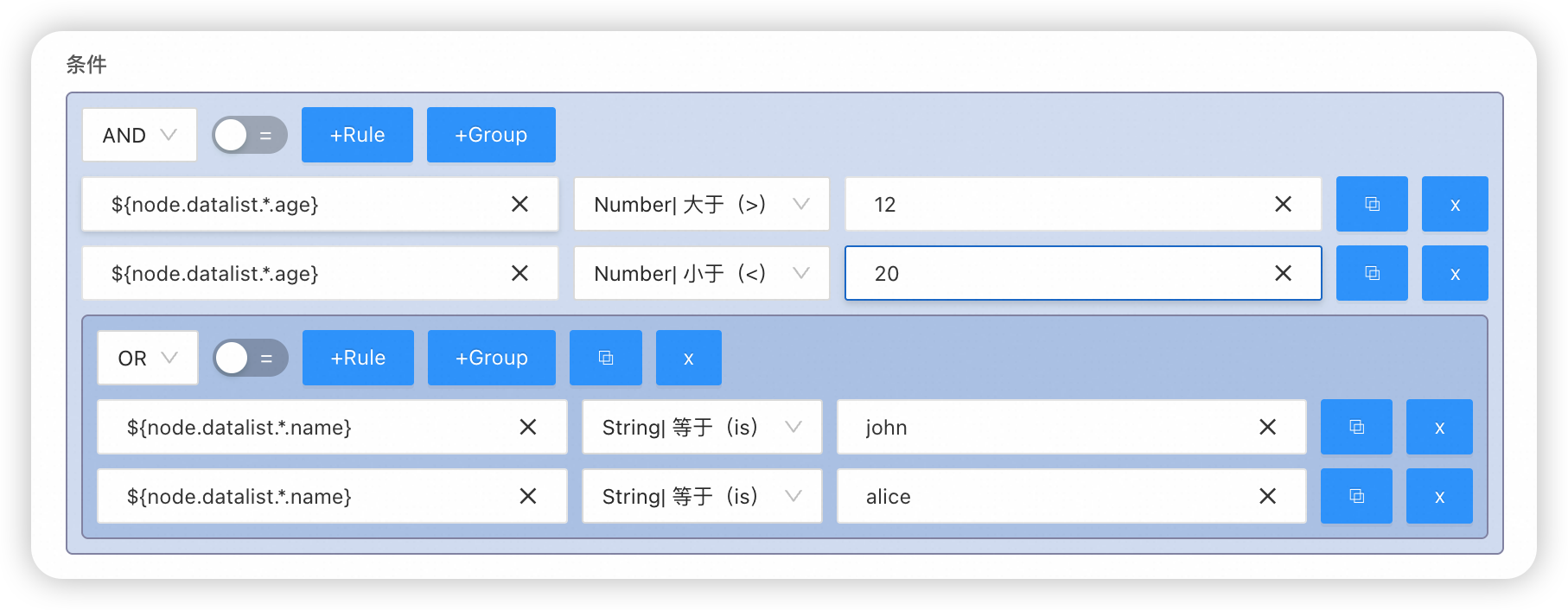Open the AND combinator dropdown
The image size is (1568, 610).
[x=140, y=135]
